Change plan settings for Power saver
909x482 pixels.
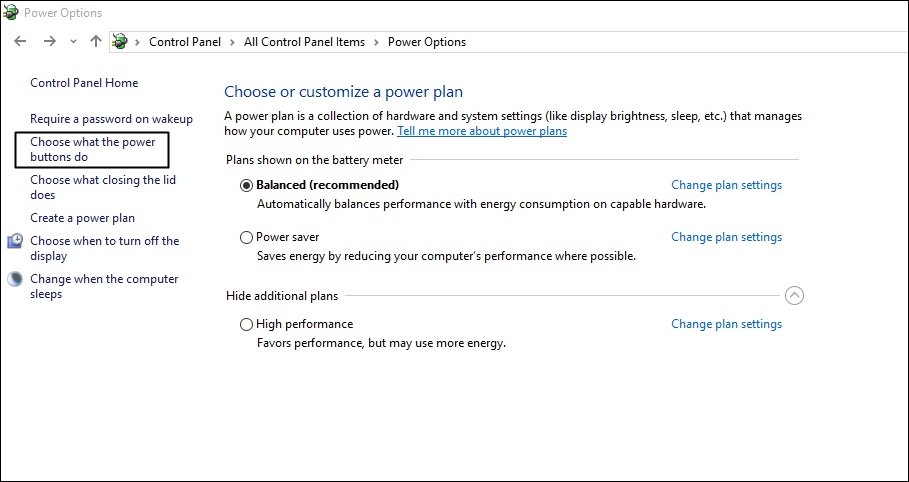pyautogui.click(x=726, y=237)
